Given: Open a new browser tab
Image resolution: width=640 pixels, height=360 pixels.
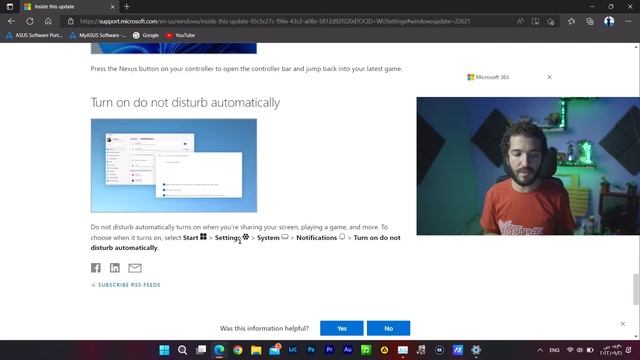Looking at the screenshot, I should tap(127, 7).
